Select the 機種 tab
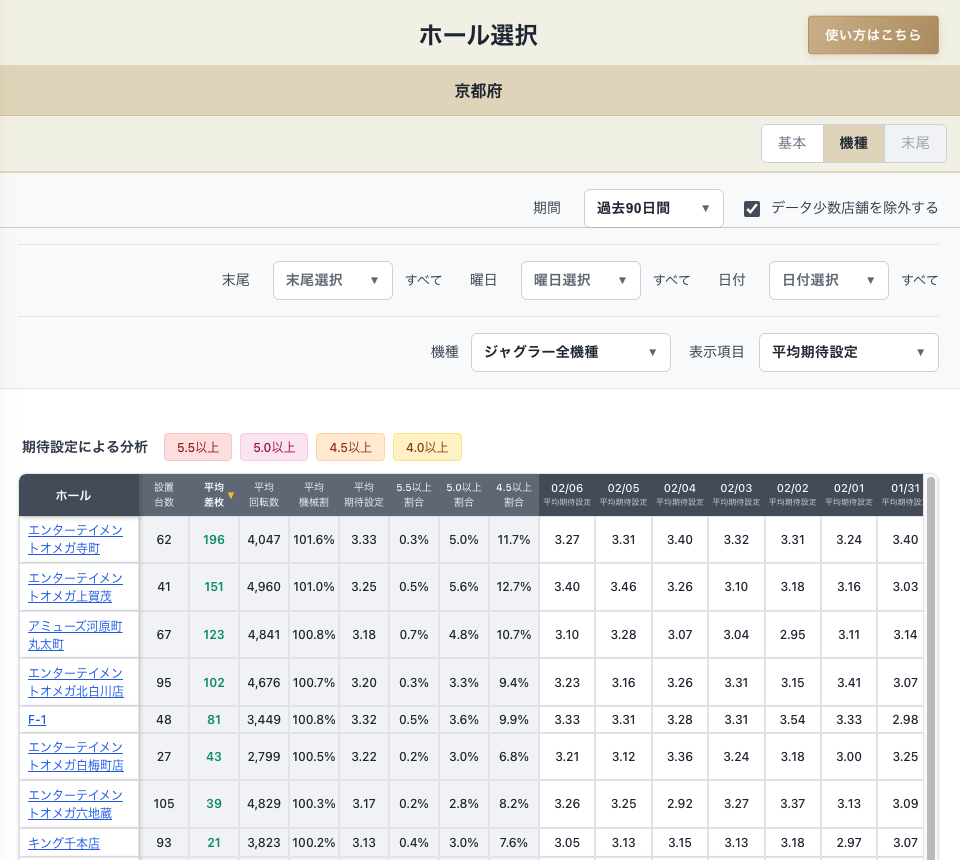Image resolution: width=960 pixels, height=860 pixels. click(853, 143)
